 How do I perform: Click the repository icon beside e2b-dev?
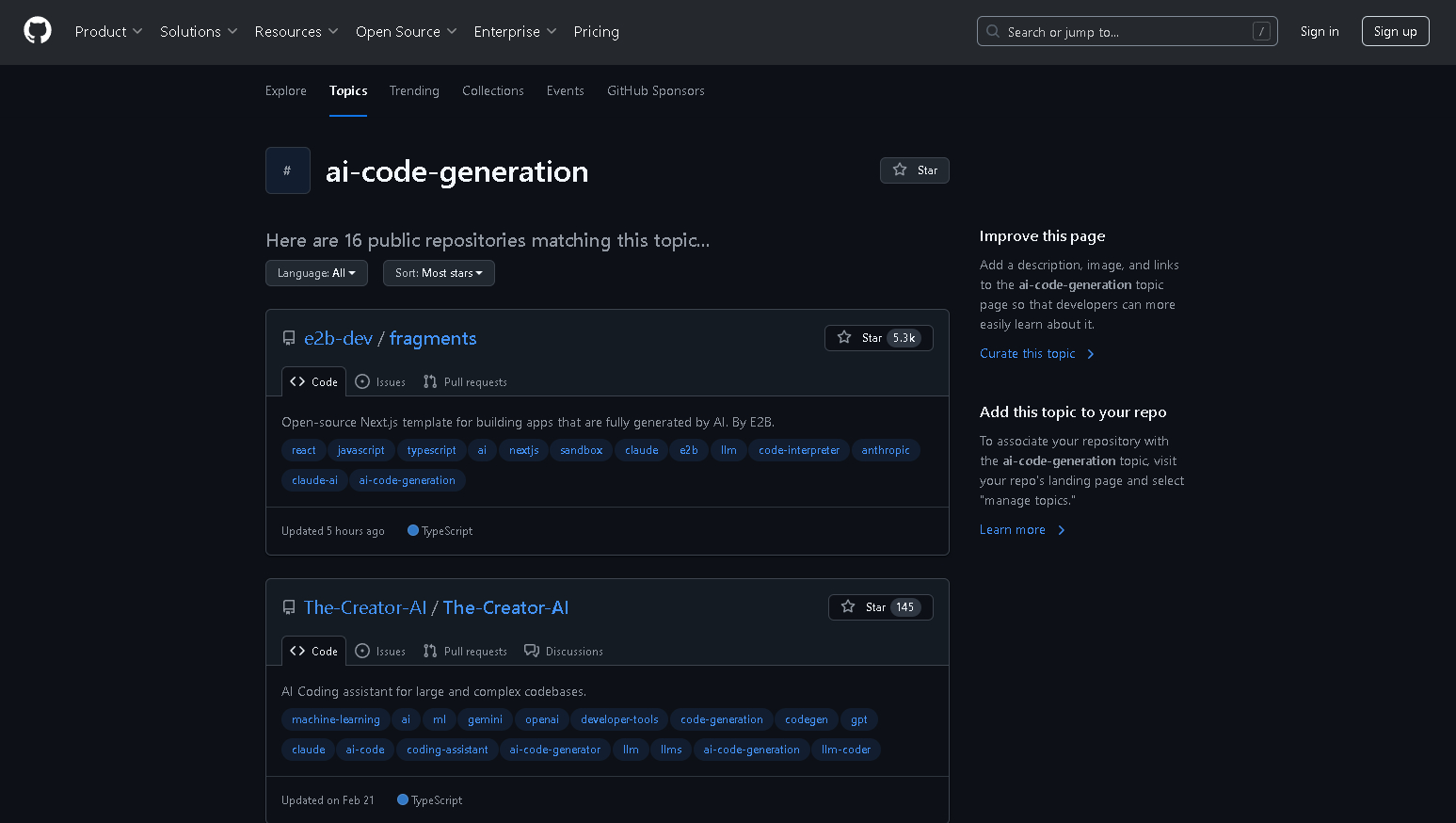289,338
